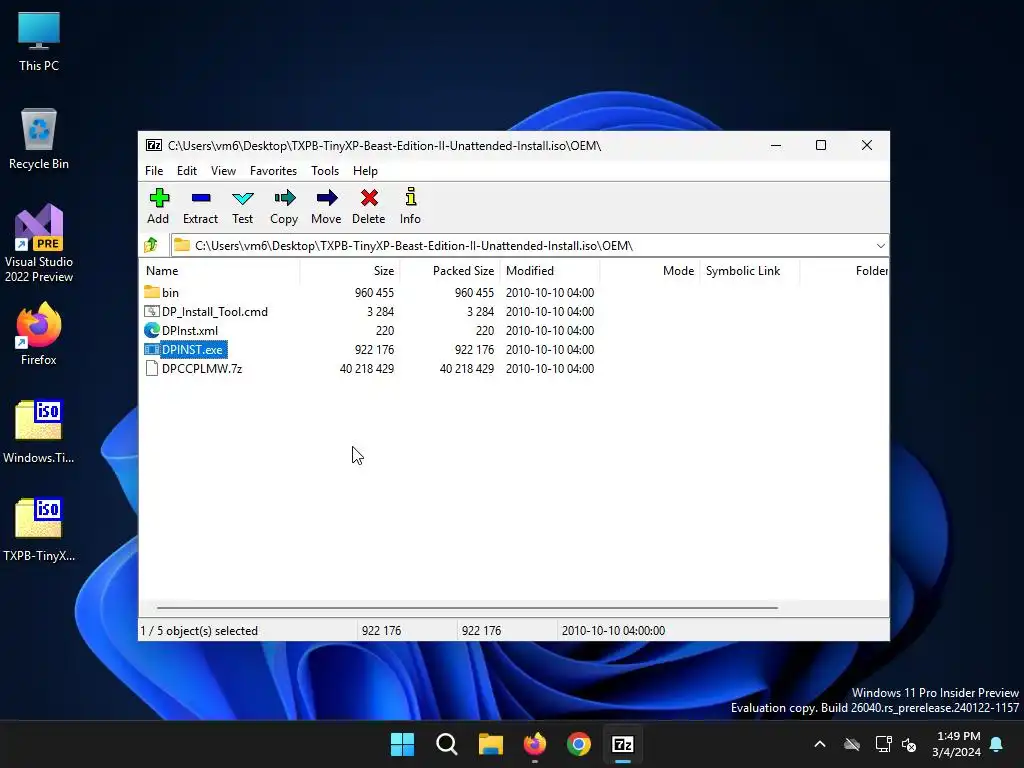1024x768 pixels.
Task: Sort by the Packed Size column header
Action: (x=450, y=270)
